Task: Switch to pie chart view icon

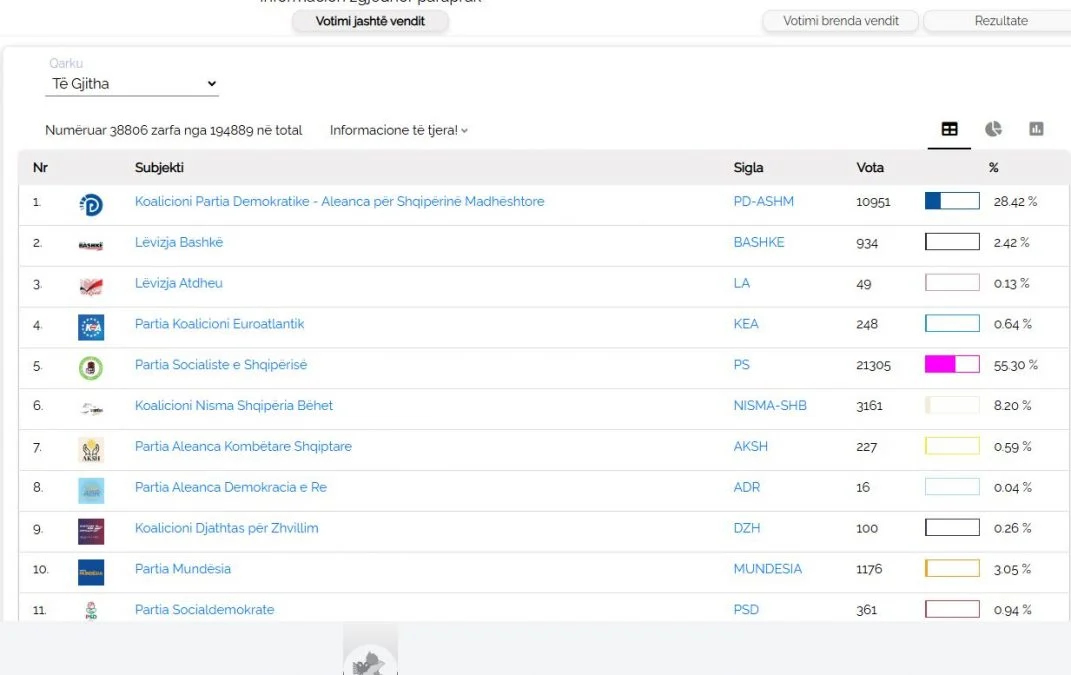Action: click(993, 129)
